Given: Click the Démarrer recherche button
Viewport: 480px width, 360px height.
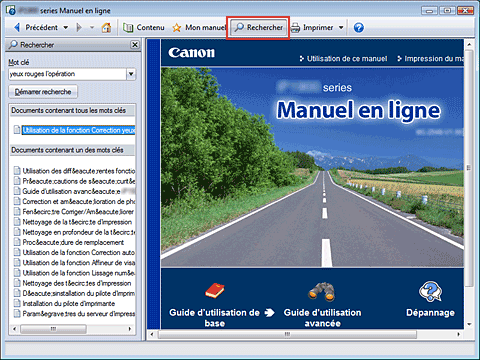Looking at the screenshot, I should tap(43, 92).
